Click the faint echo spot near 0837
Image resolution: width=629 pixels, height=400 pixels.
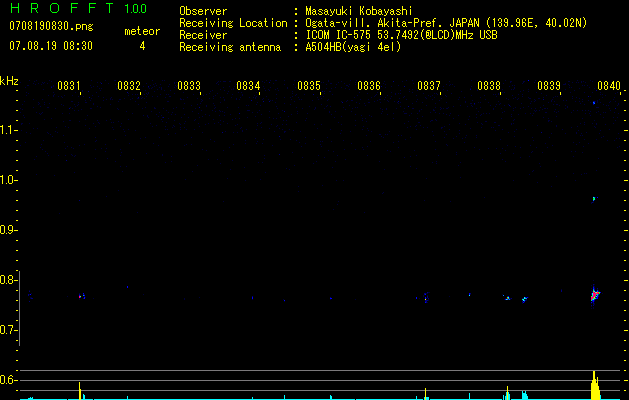pyautogui.click(x=426, y=298)
